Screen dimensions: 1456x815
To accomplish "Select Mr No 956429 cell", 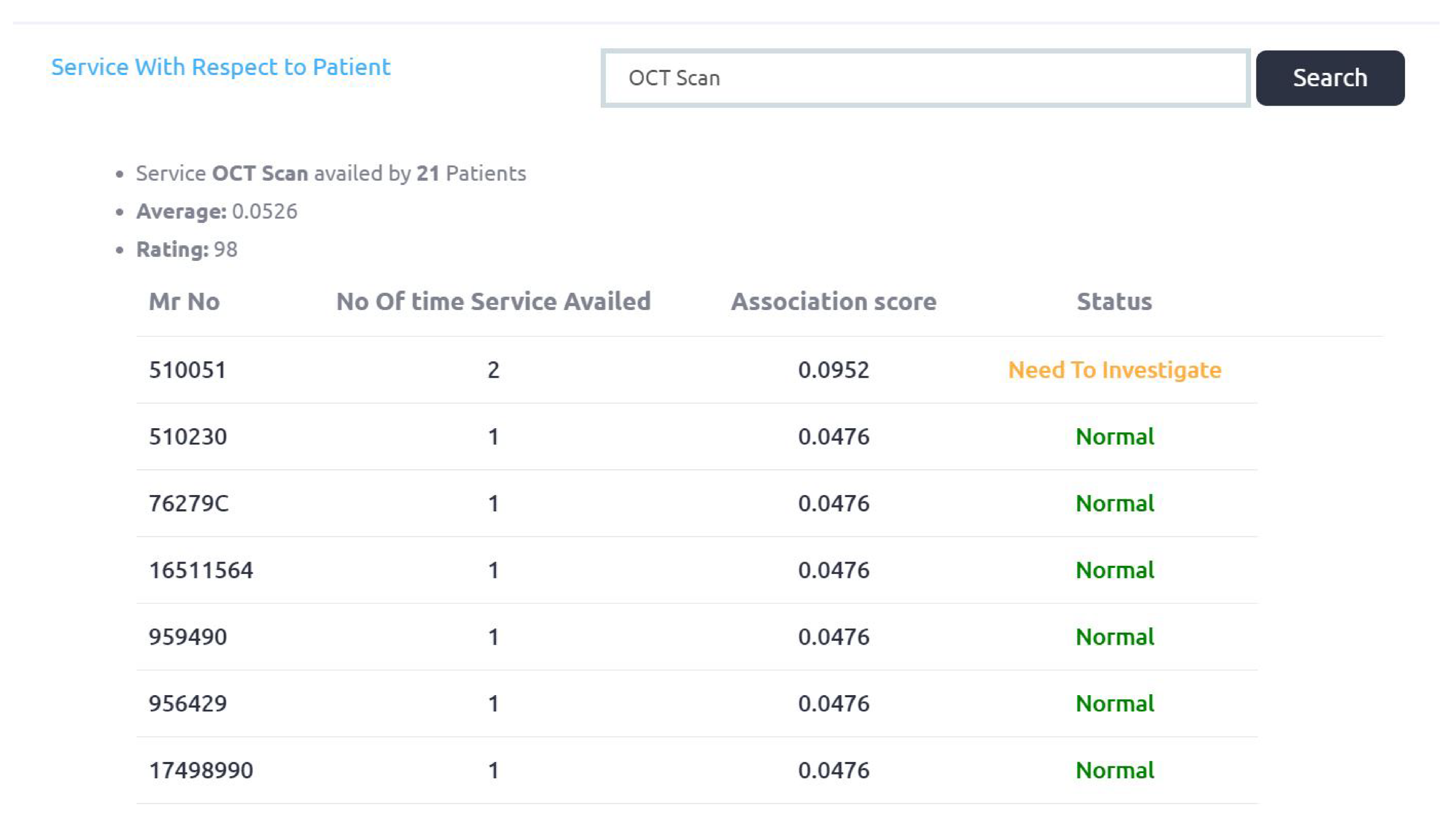I will (188, 704).
